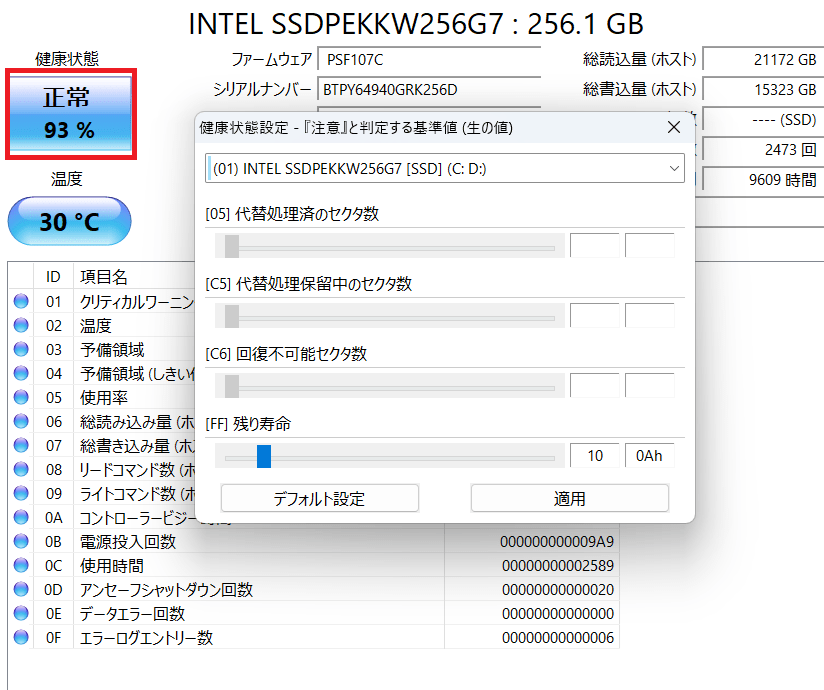Click the デフォルト設定 button
This screenshot has width=824, height=690.
pyautogui.click(x=319, y=498)
